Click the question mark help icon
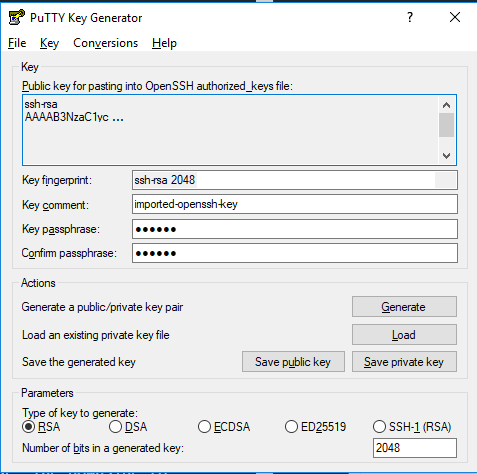The width and height of the screenshot is (477, 474). tap(410, 17)
